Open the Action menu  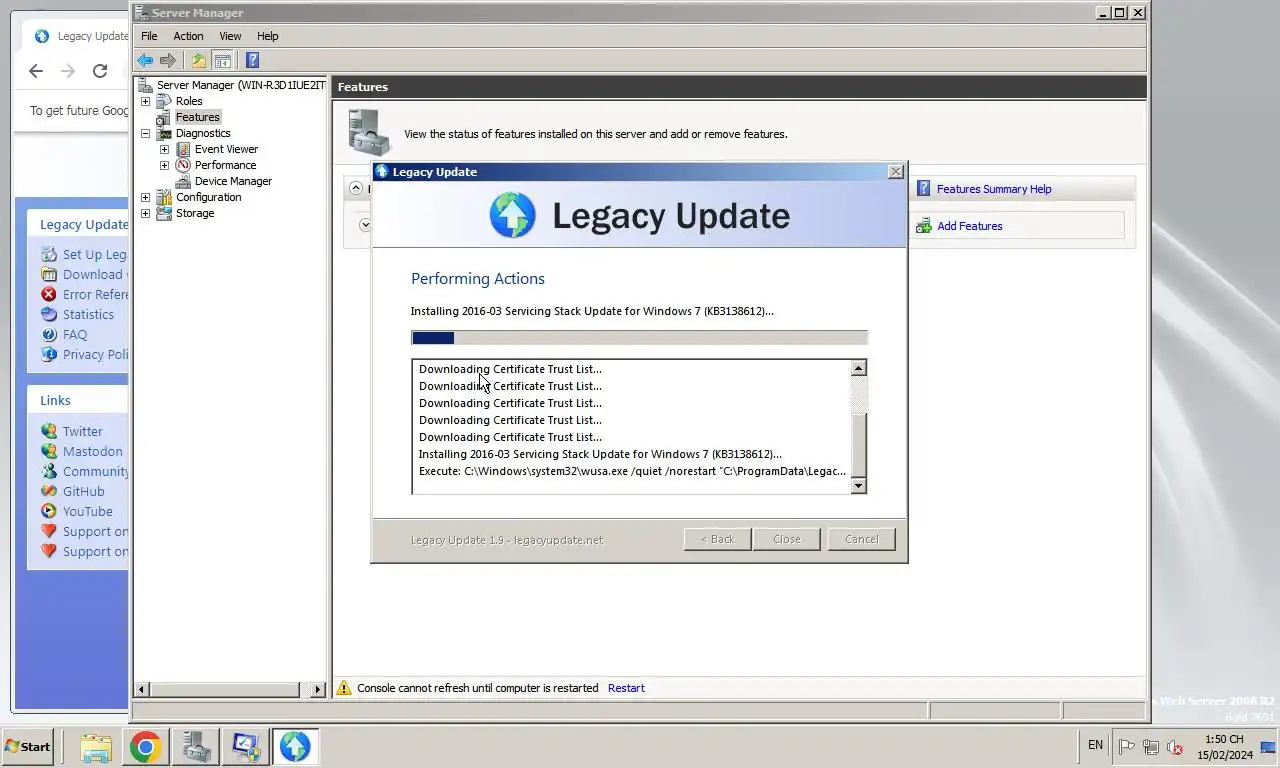pyautogui.click(x=188, y=36)
